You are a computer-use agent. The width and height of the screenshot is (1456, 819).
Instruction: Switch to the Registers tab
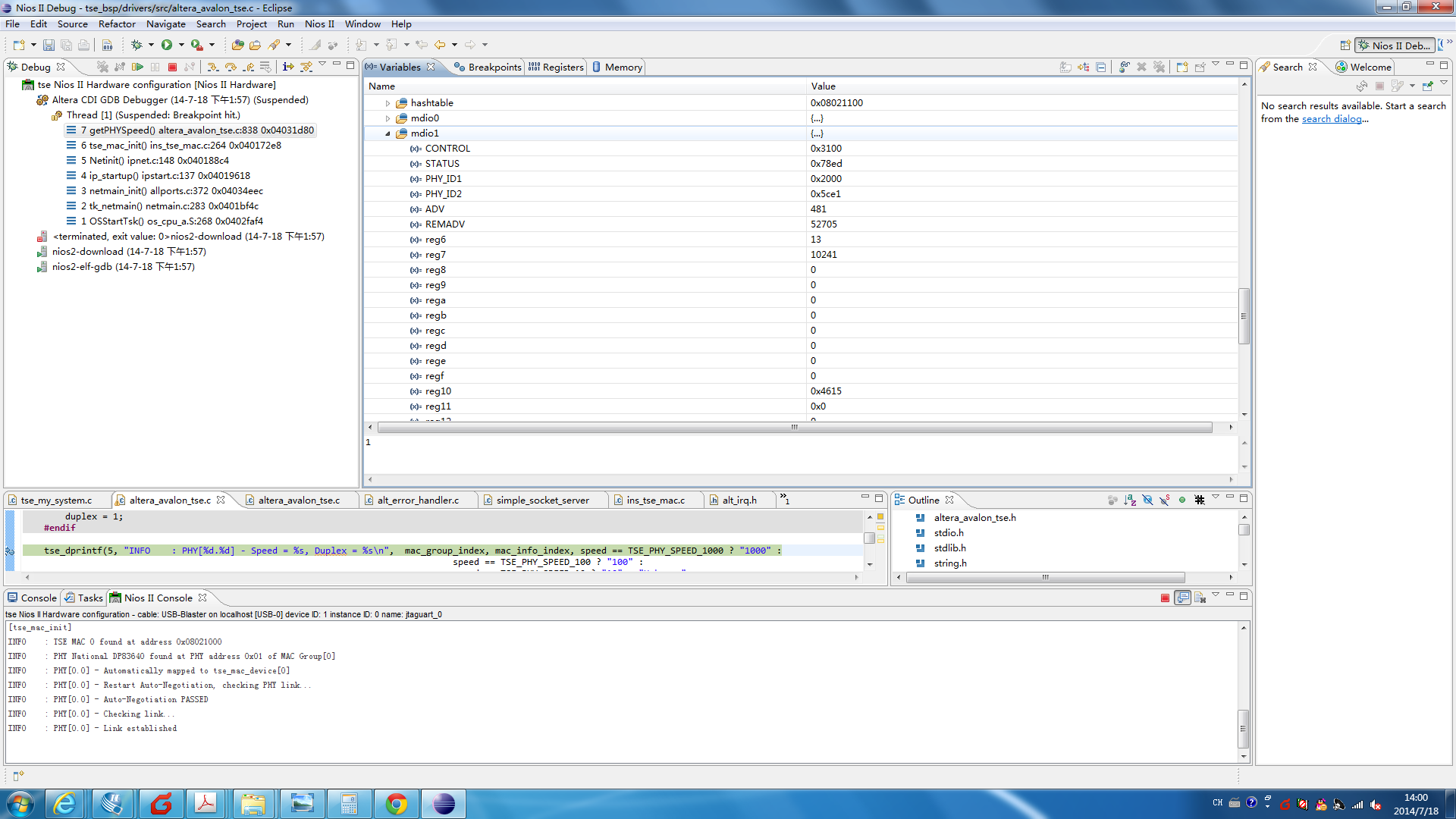pyautogui.click(x=556, y=67)
